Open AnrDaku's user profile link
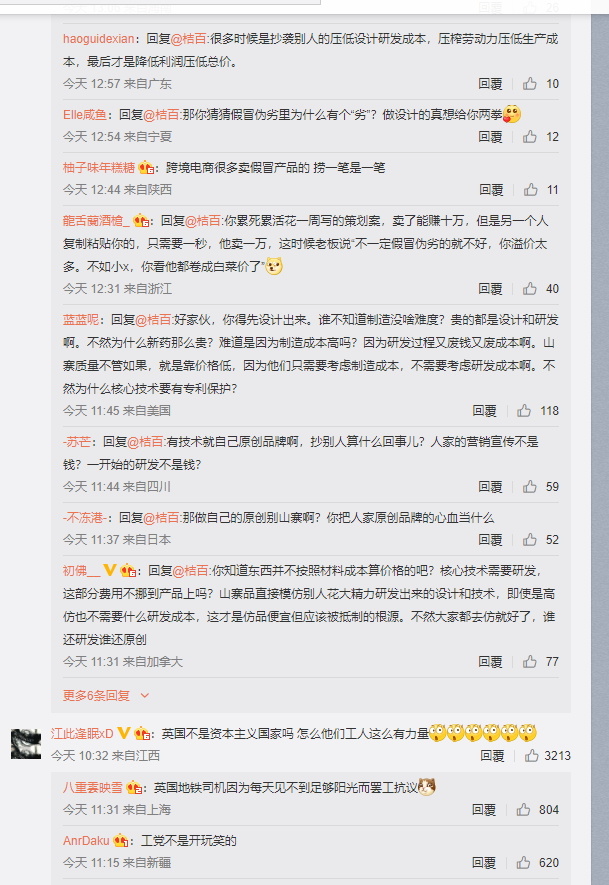 [x=86, y=841]
